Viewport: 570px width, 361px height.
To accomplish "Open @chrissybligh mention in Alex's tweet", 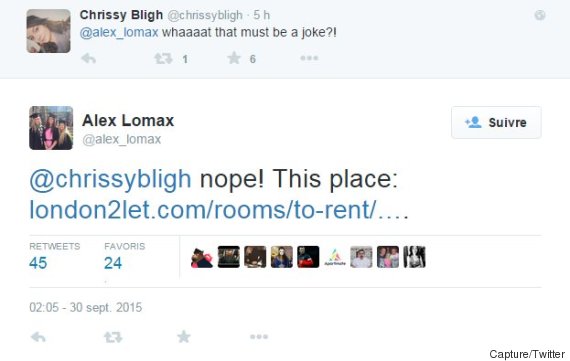I will click(x=110, y=179).
